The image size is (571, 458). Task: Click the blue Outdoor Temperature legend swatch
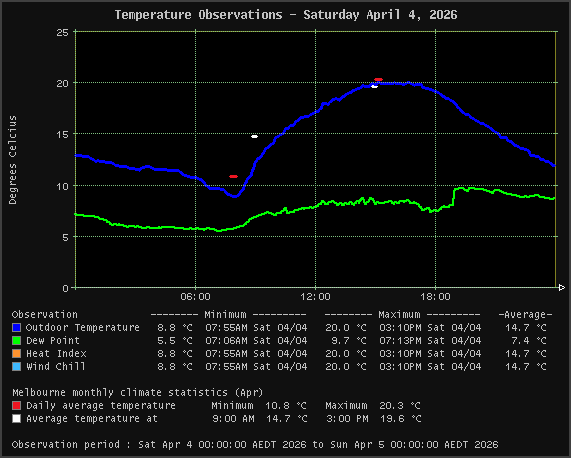tap(16, 327)
